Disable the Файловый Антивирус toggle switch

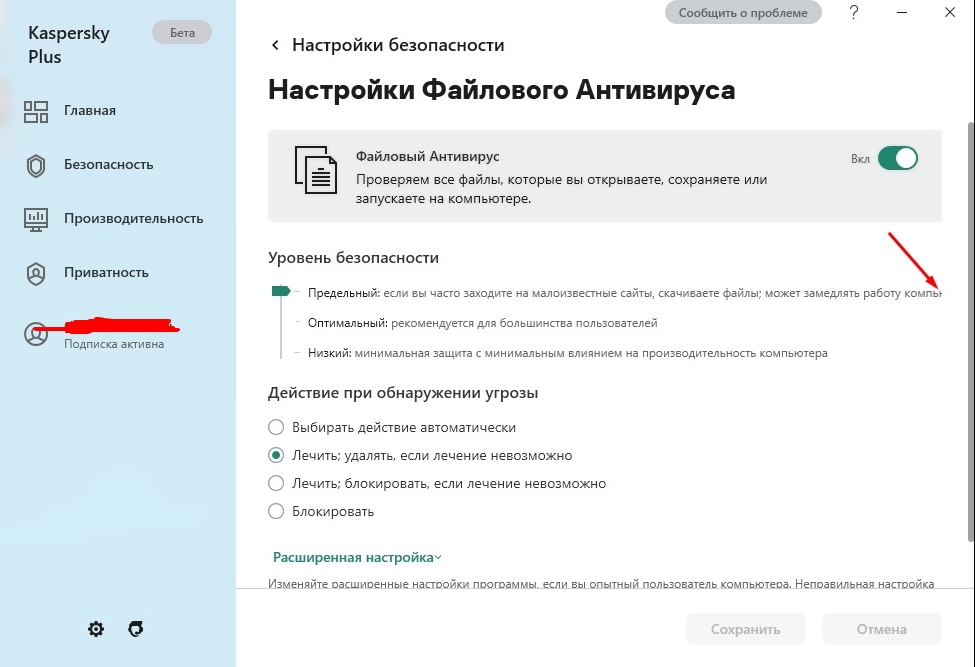tap(897, 158)
